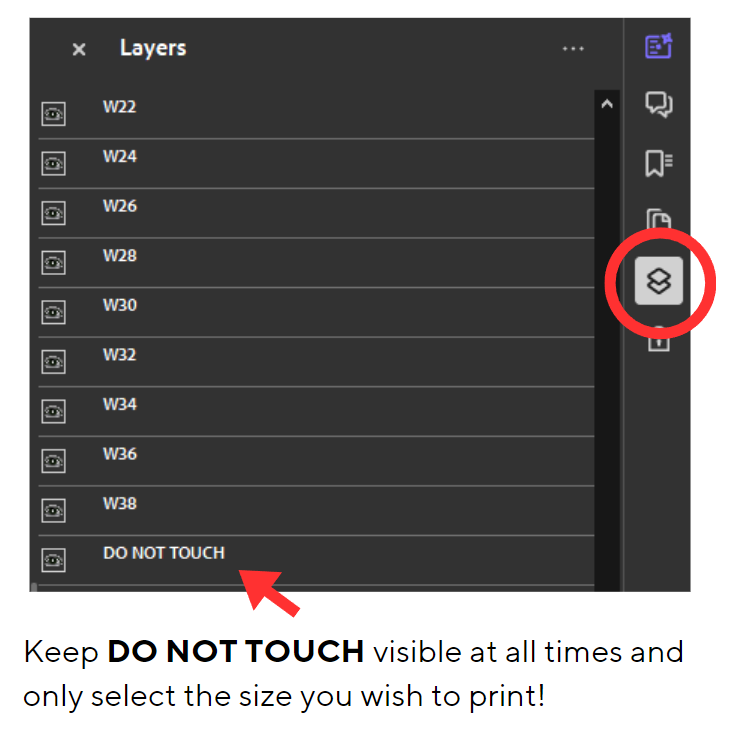
Task: Close the Layers panel
Action: tap(79, 49)
